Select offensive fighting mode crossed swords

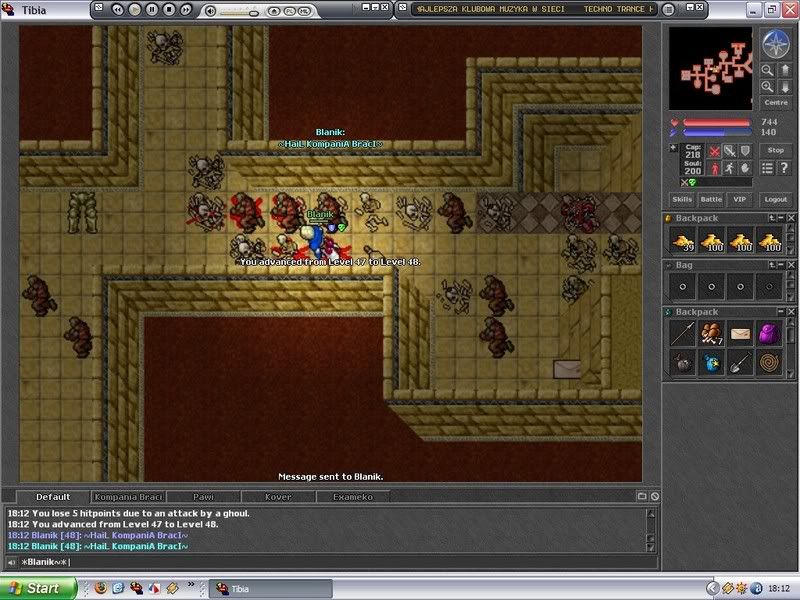point(715,151)
